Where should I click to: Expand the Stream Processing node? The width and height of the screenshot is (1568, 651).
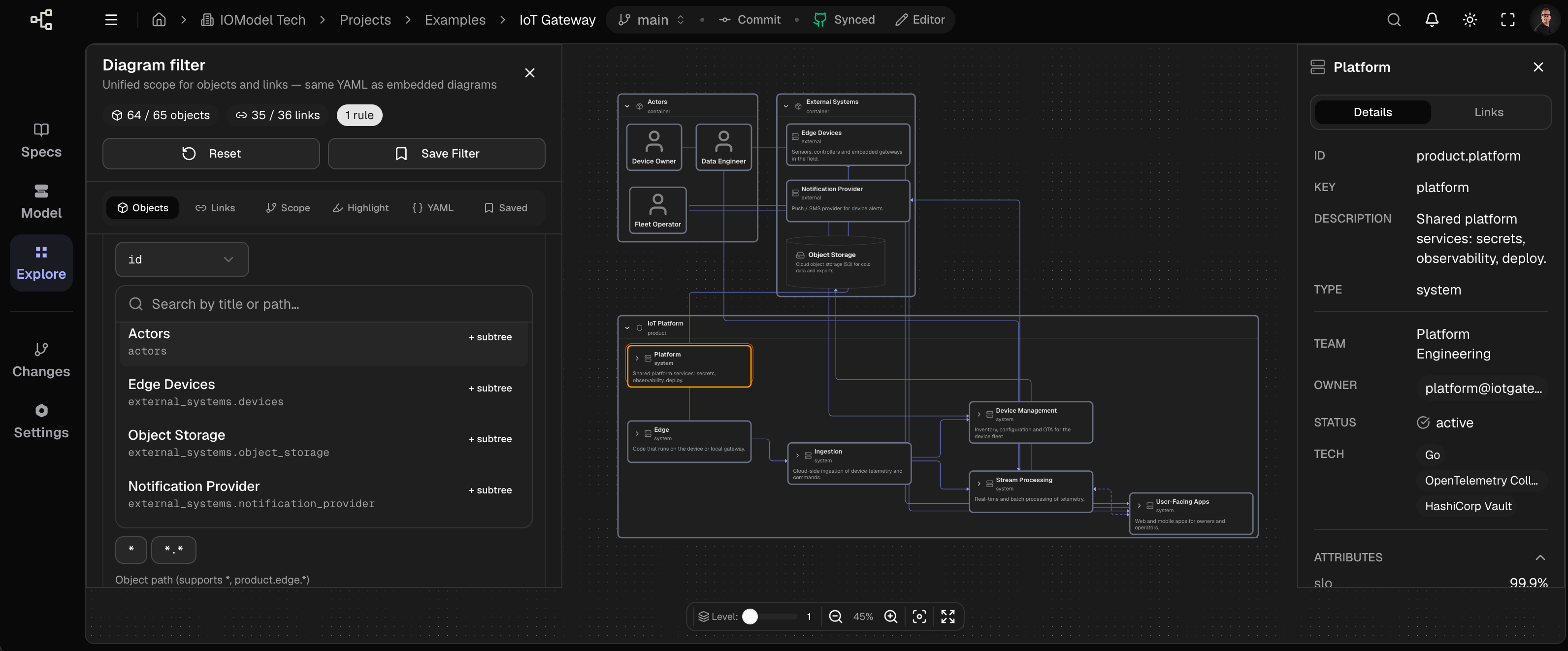(979, 484)
